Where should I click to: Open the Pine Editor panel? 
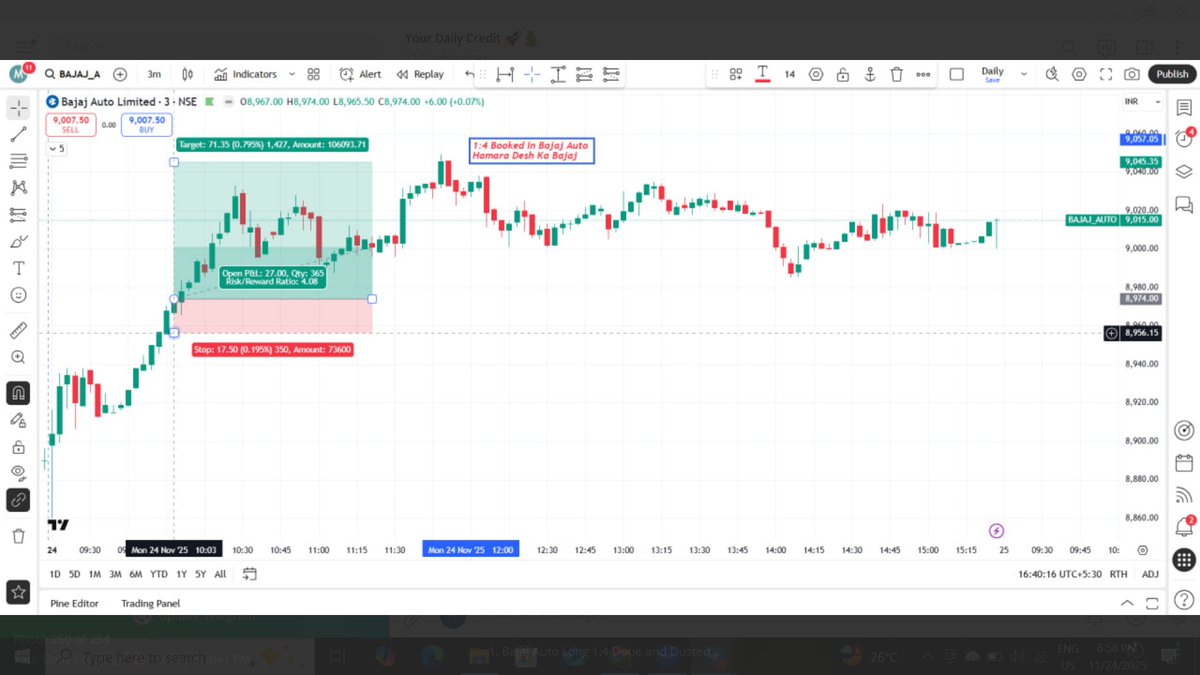[x=74, y=603]
